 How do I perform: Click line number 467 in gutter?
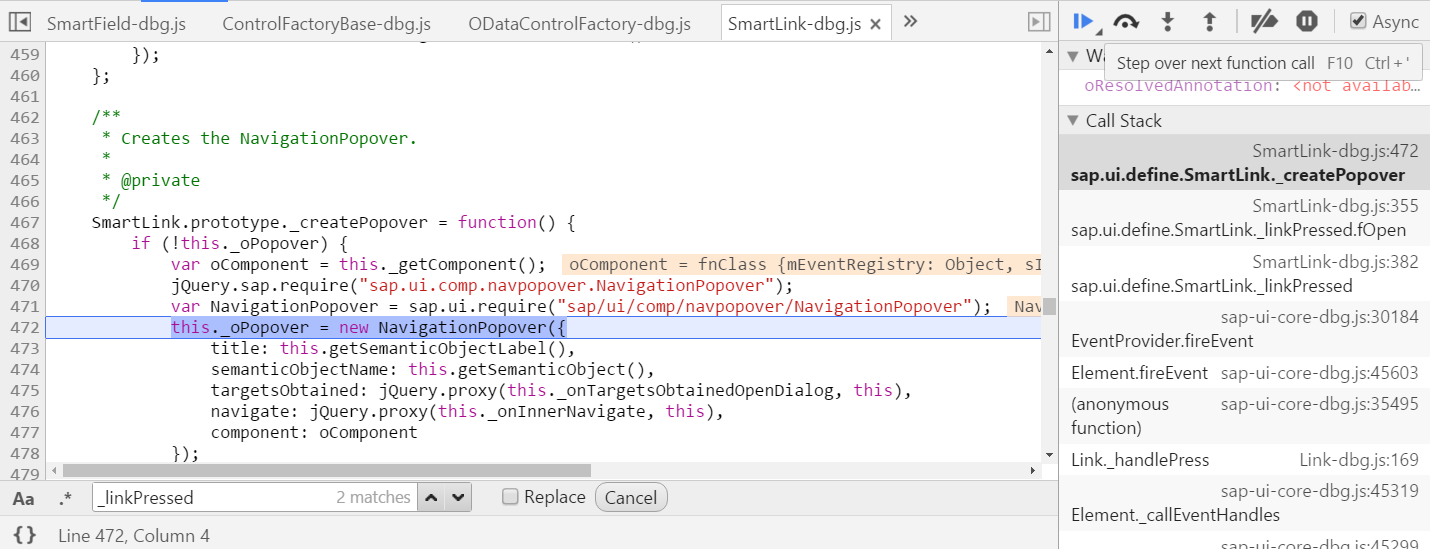(26, 222)
